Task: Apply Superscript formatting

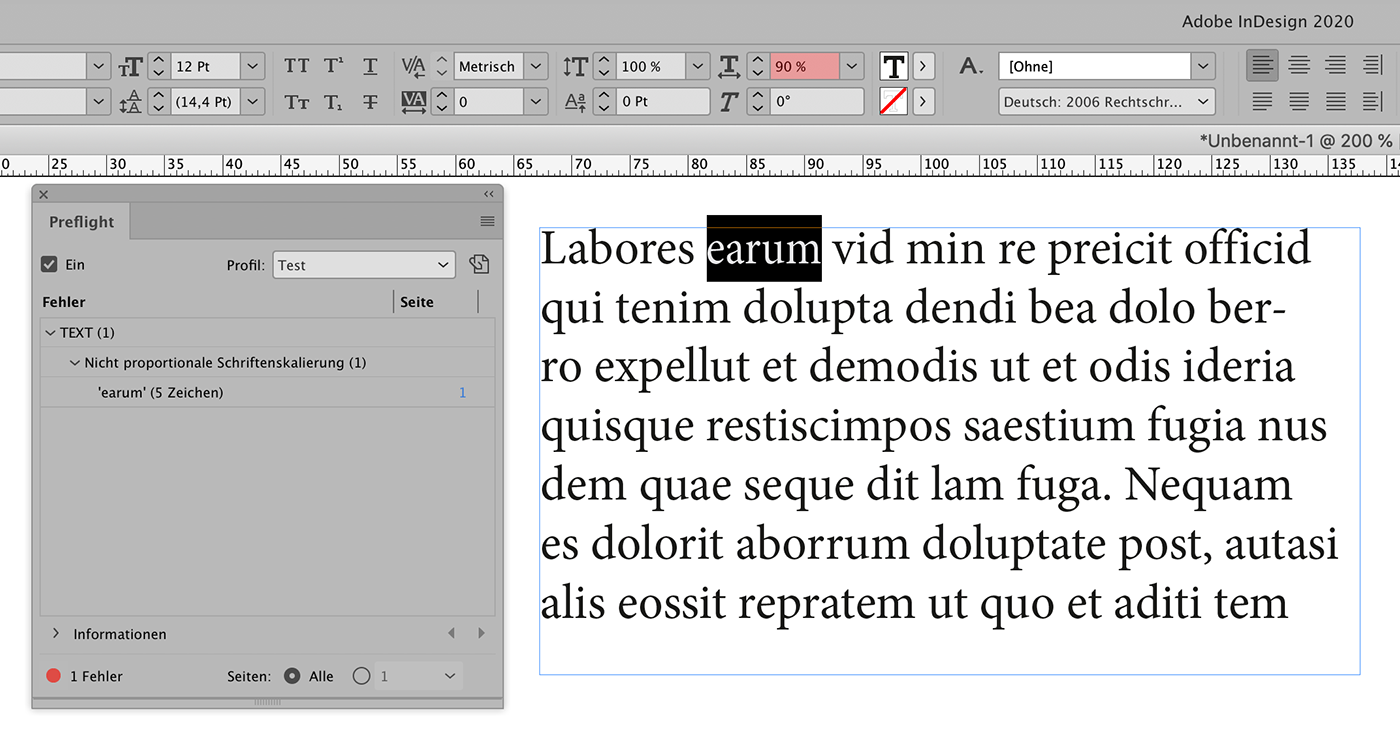Action: pyautogui.click(x=334, y=66)
